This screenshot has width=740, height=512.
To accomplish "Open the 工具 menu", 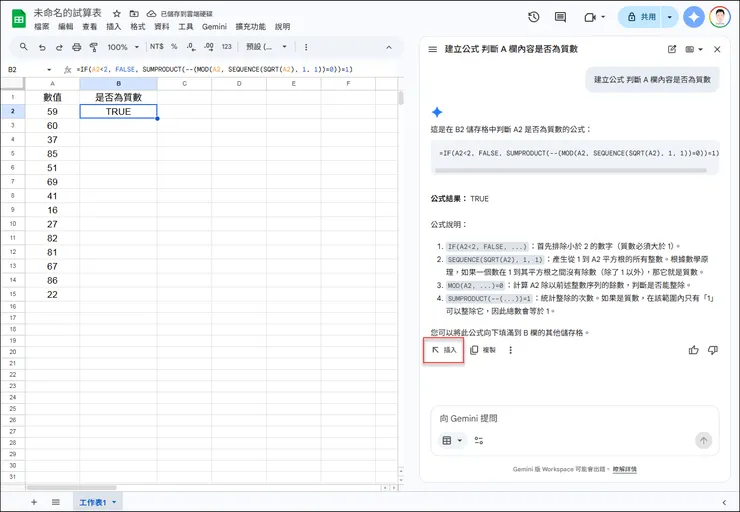I will [x=185, y=26].
